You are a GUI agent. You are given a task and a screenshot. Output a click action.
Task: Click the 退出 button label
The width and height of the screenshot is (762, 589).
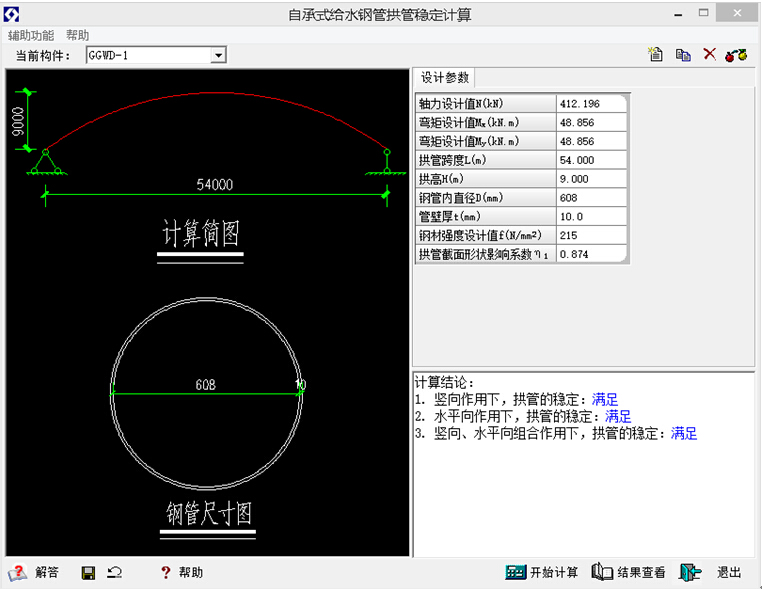[729, 572]
